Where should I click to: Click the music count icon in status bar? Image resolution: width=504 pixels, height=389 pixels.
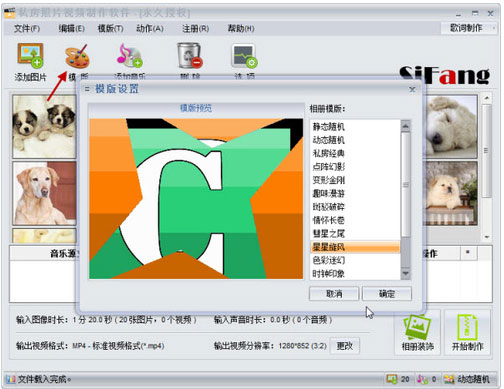click(422, 379)
